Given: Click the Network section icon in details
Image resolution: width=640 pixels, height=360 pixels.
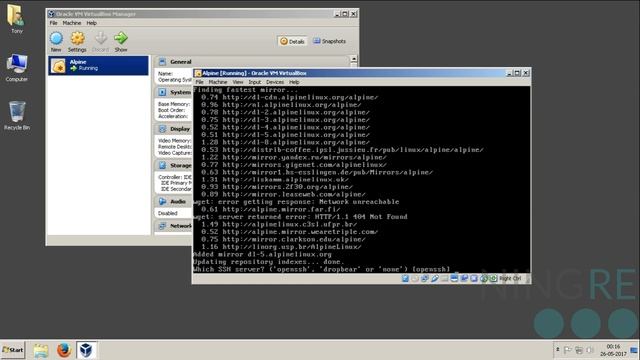Looking at the screenshot, I should click(x=162, y=226).
